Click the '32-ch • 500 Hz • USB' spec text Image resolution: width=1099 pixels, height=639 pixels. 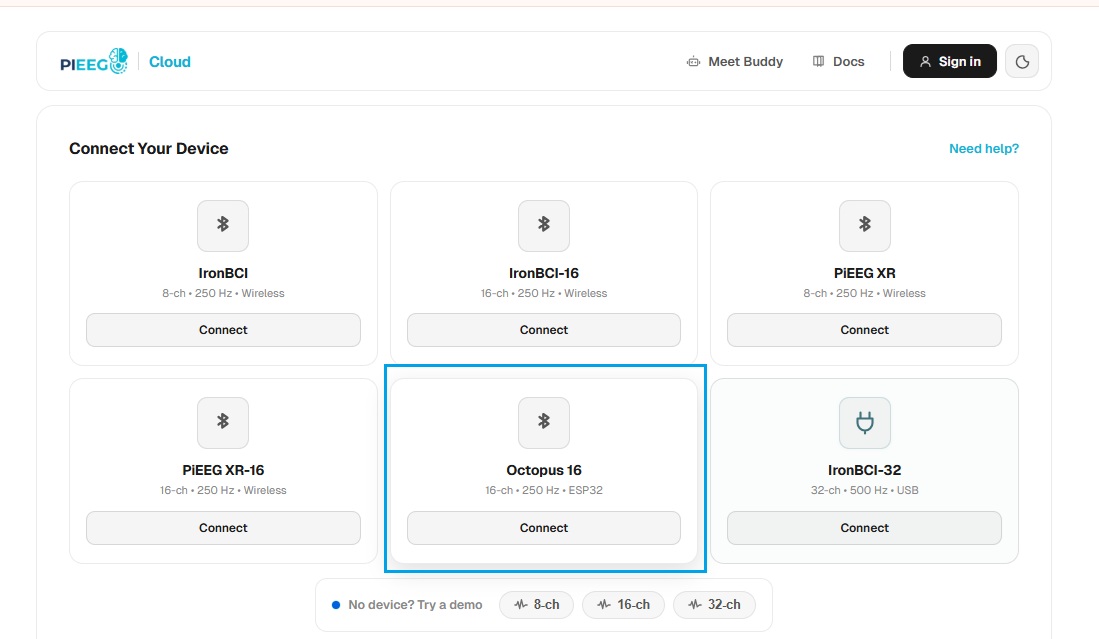tap(864, 490)
